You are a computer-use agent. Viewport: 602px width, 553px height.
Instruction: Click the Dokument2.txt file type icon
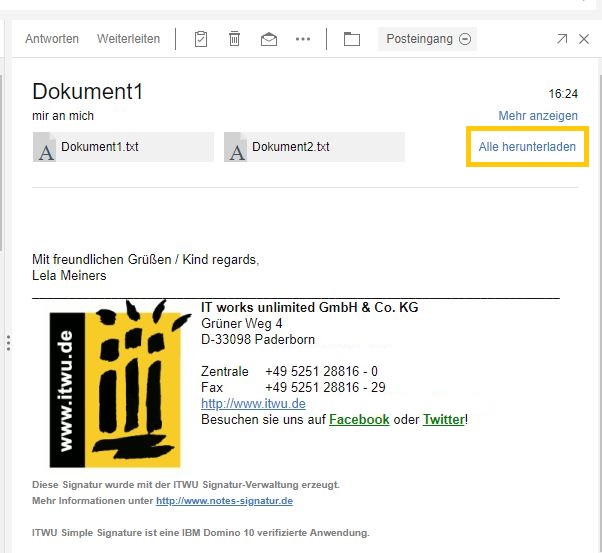click(x=235, y=147)
